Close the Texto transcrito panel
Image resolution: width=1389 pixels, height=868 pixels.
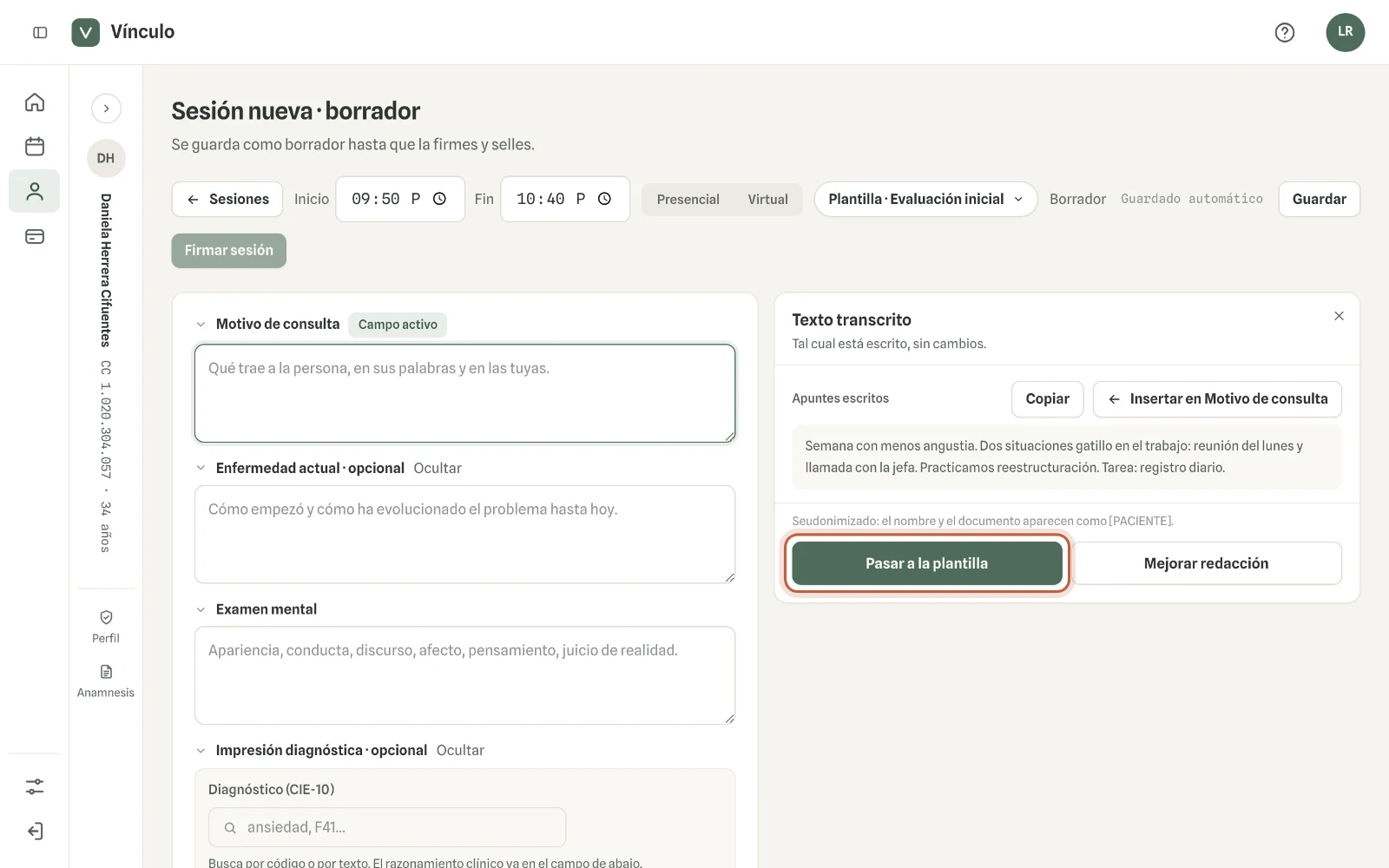[1339, 316]
